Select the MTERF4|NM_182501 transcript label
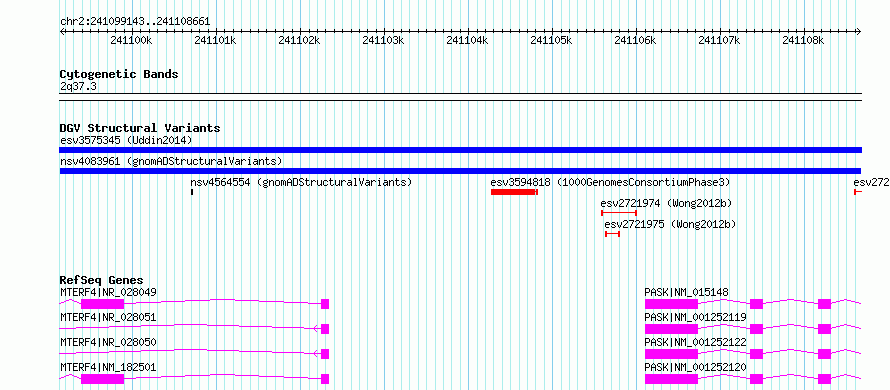Viewport: 890px width, 390px height. (108, 367)
